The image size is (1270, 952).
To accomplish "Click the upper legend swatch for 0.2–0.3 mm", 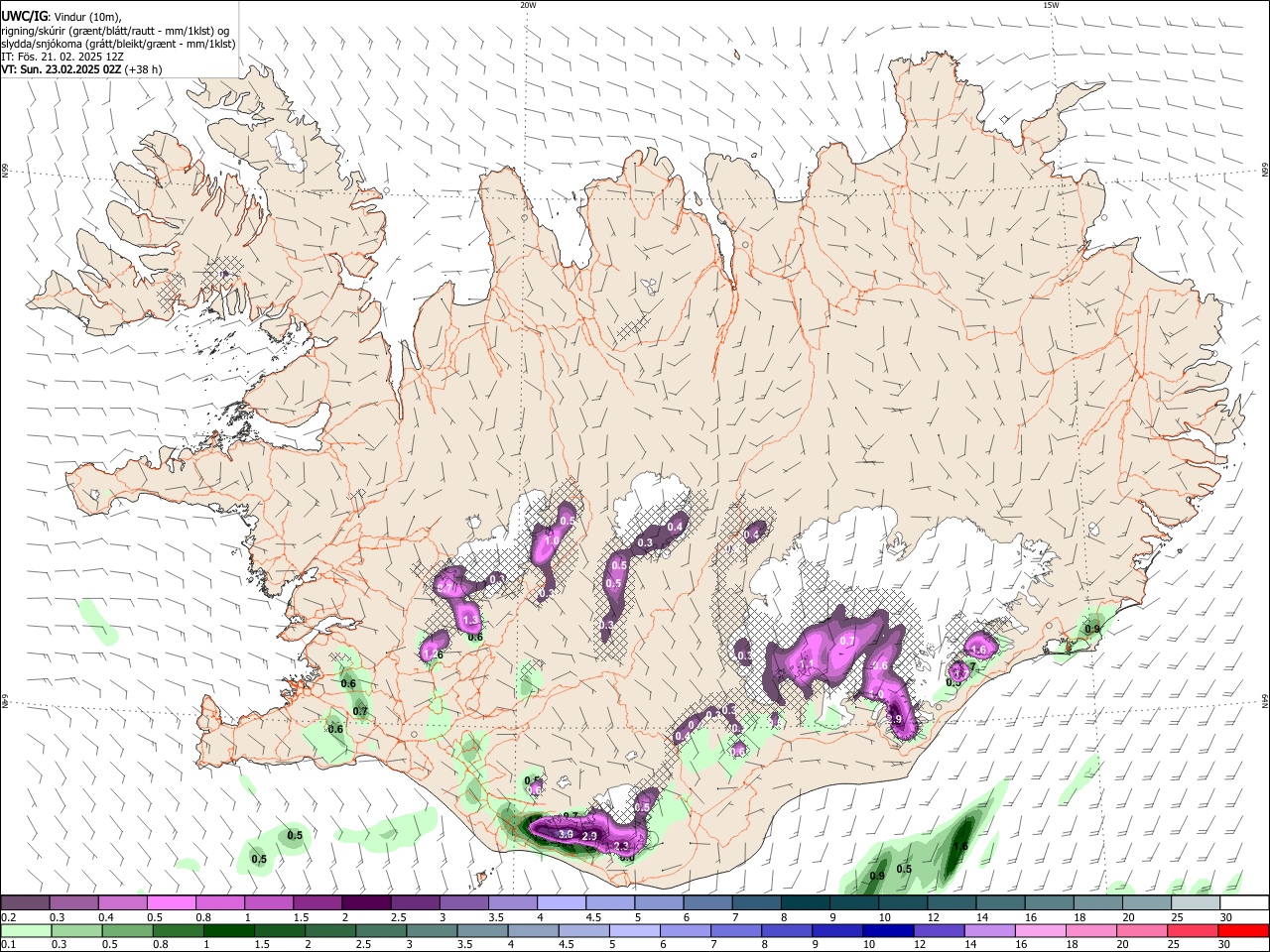I will tap(25, 903).
